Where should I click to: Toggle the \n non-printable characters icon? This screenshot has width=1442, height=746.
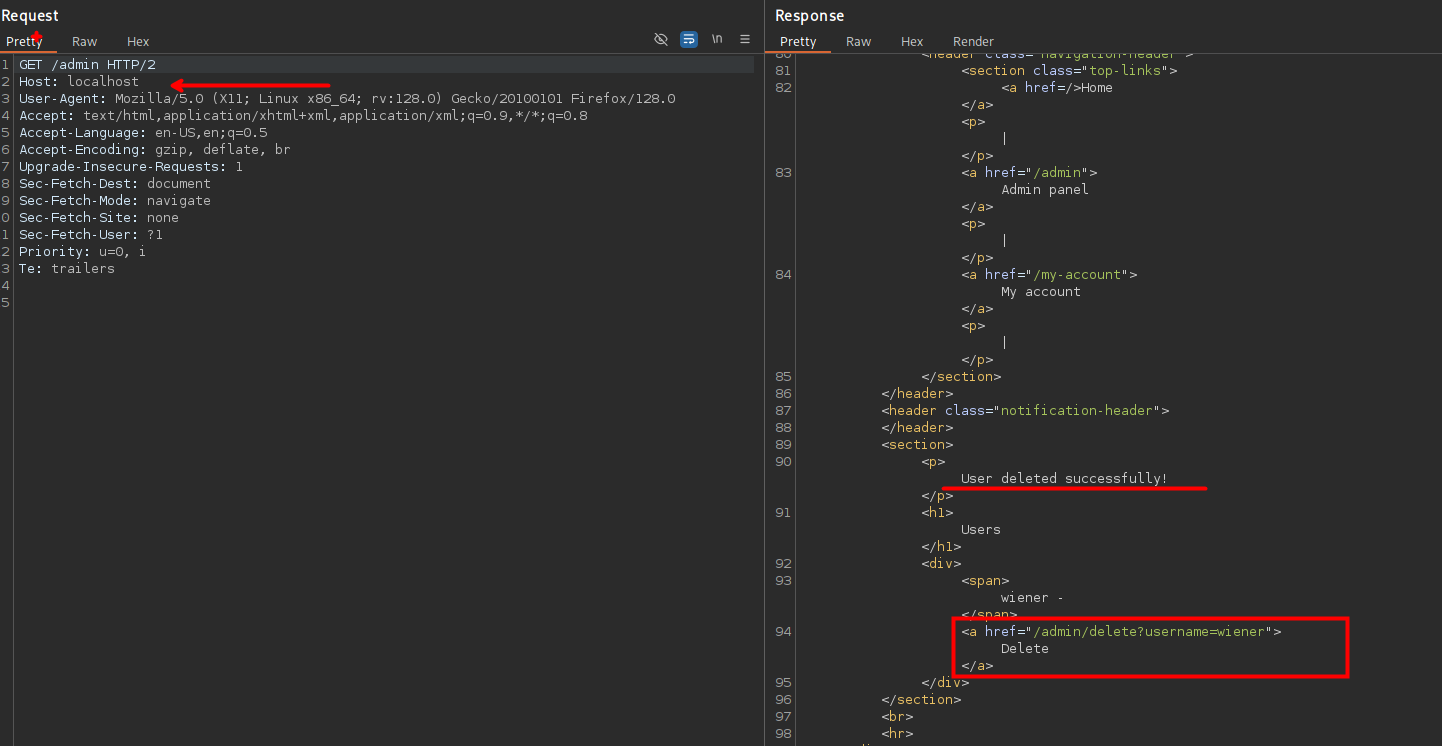717,39
